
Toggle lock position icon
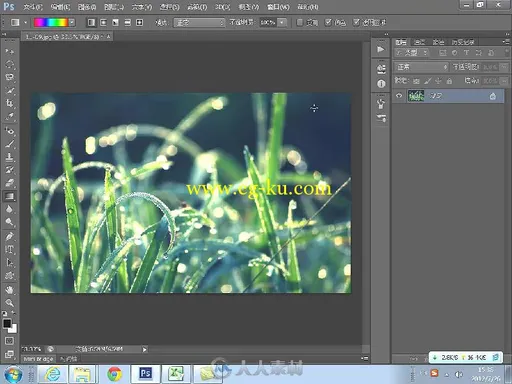tap(438, 81)
